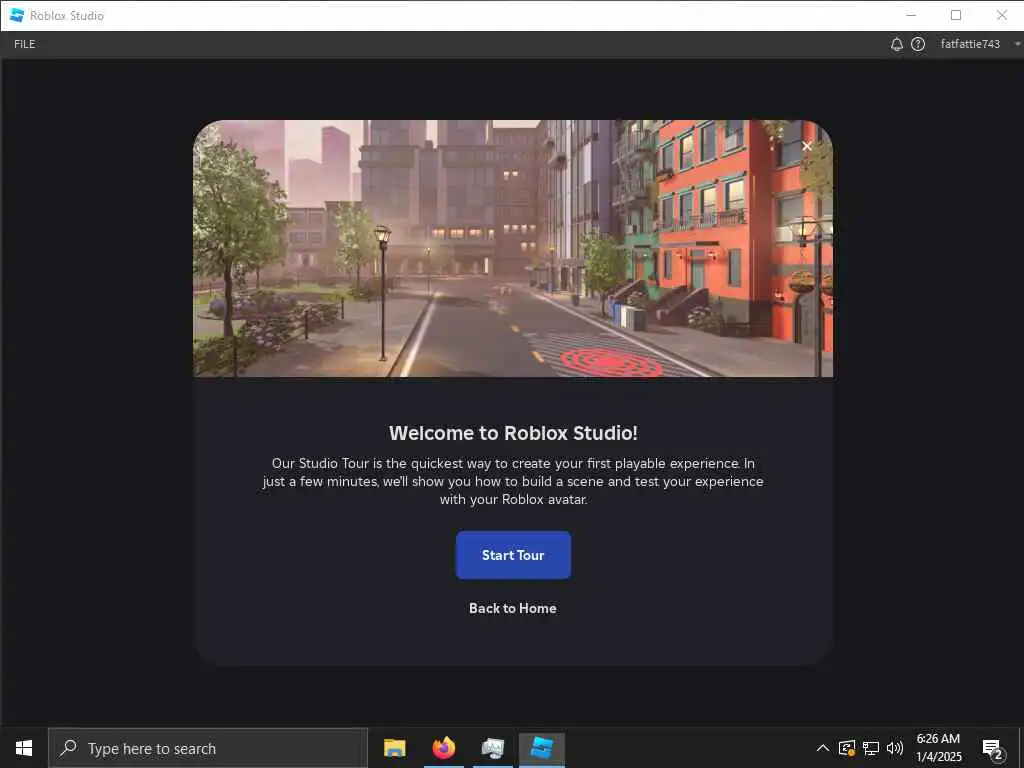Show hidden system tray icons

(x=823, y=748)
